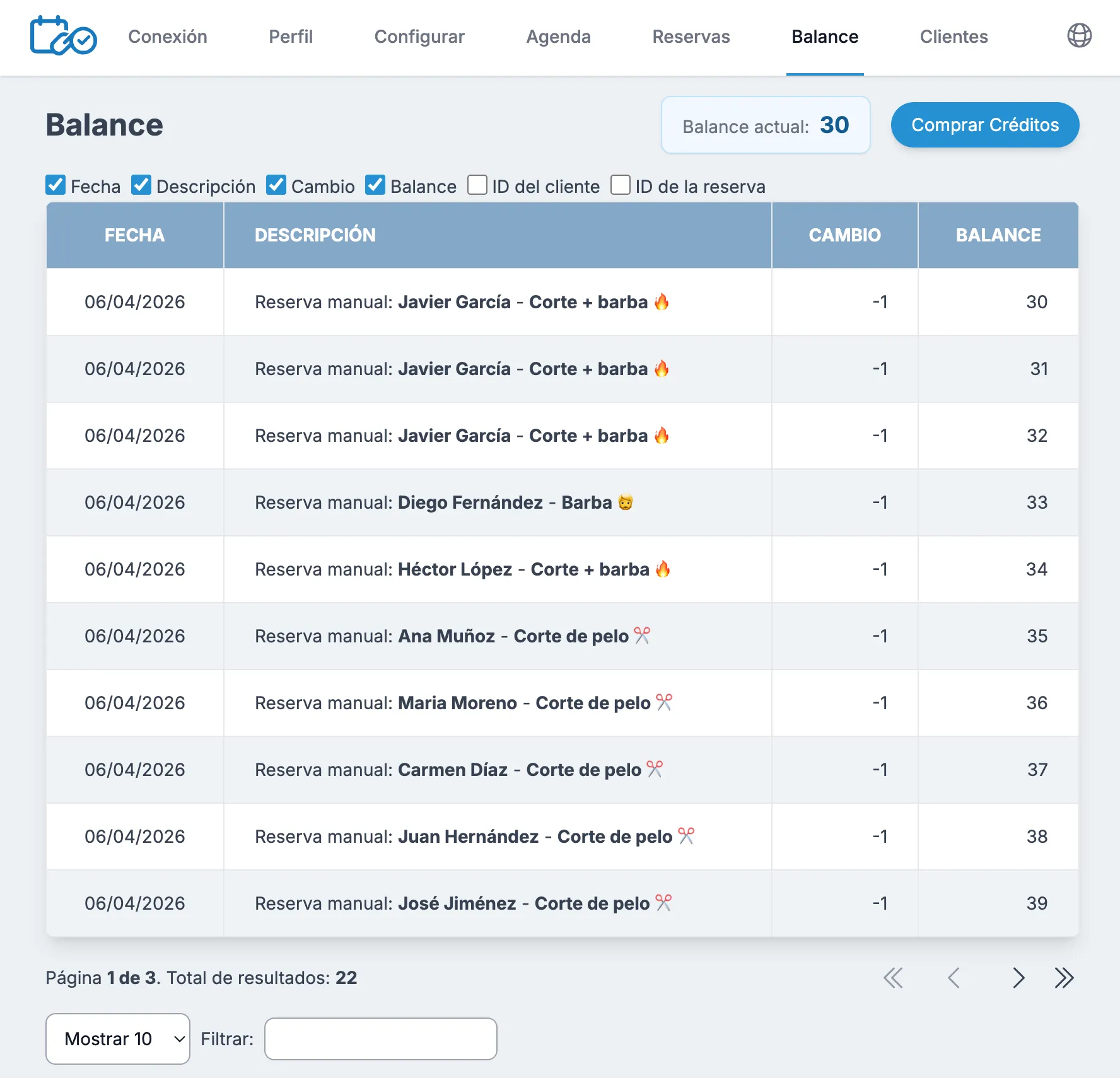Click the Filtrar text input field

click(x=380, y=1038)
